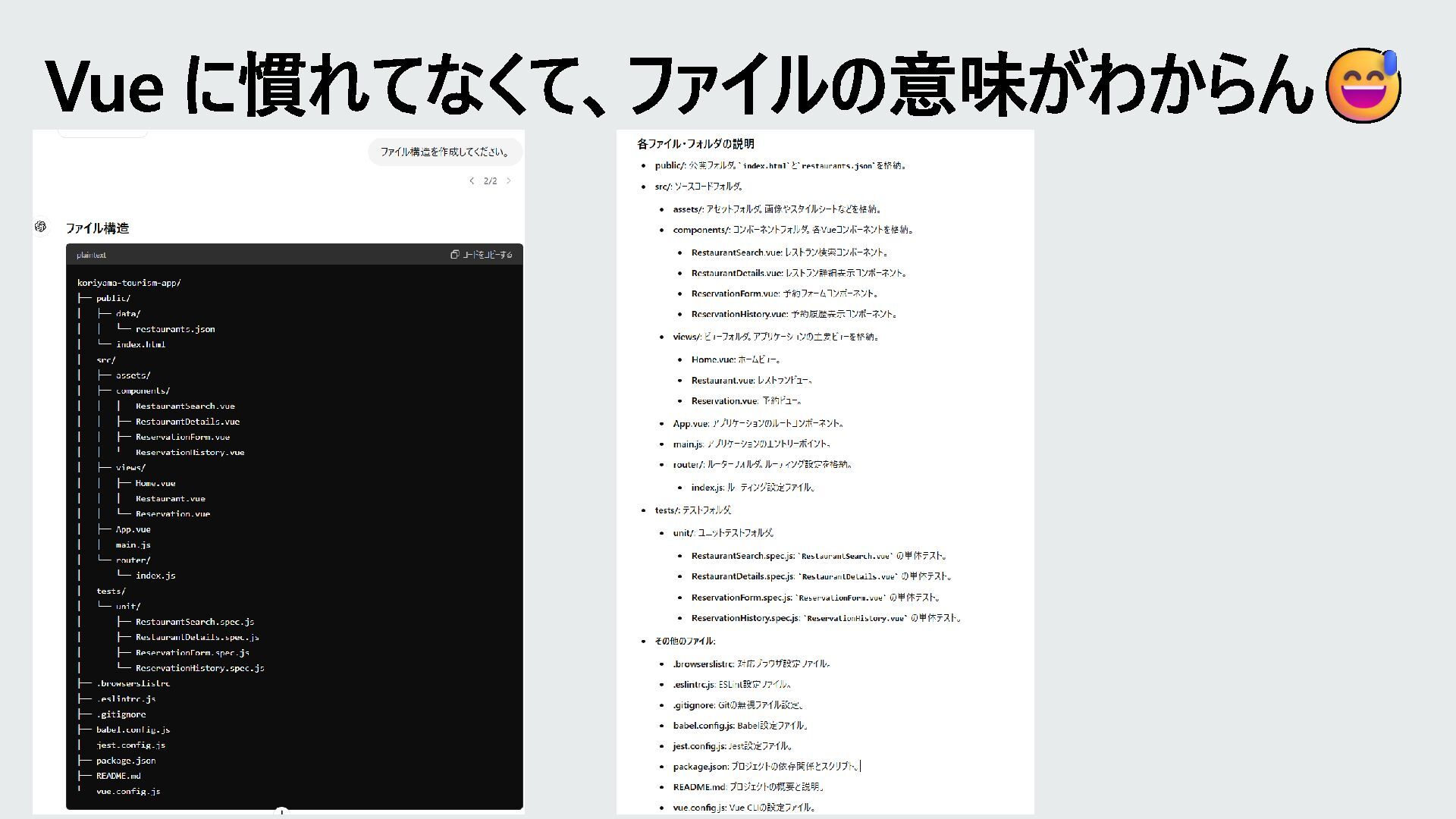Viewport: 1456px width, 819px height.
Task: Go to previous response with left chevron
Action: (x=472, y=181)
